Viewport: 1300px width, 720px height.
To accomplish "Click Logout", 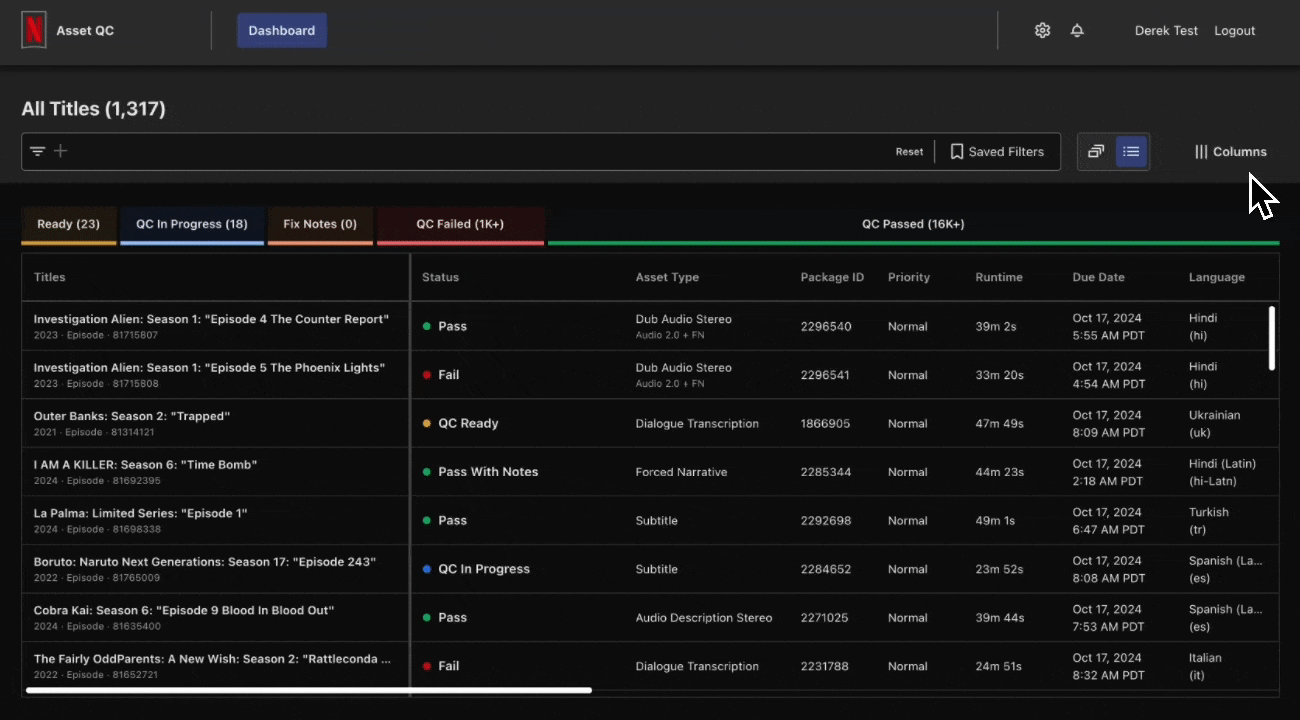I will (x=1234, y=31).
